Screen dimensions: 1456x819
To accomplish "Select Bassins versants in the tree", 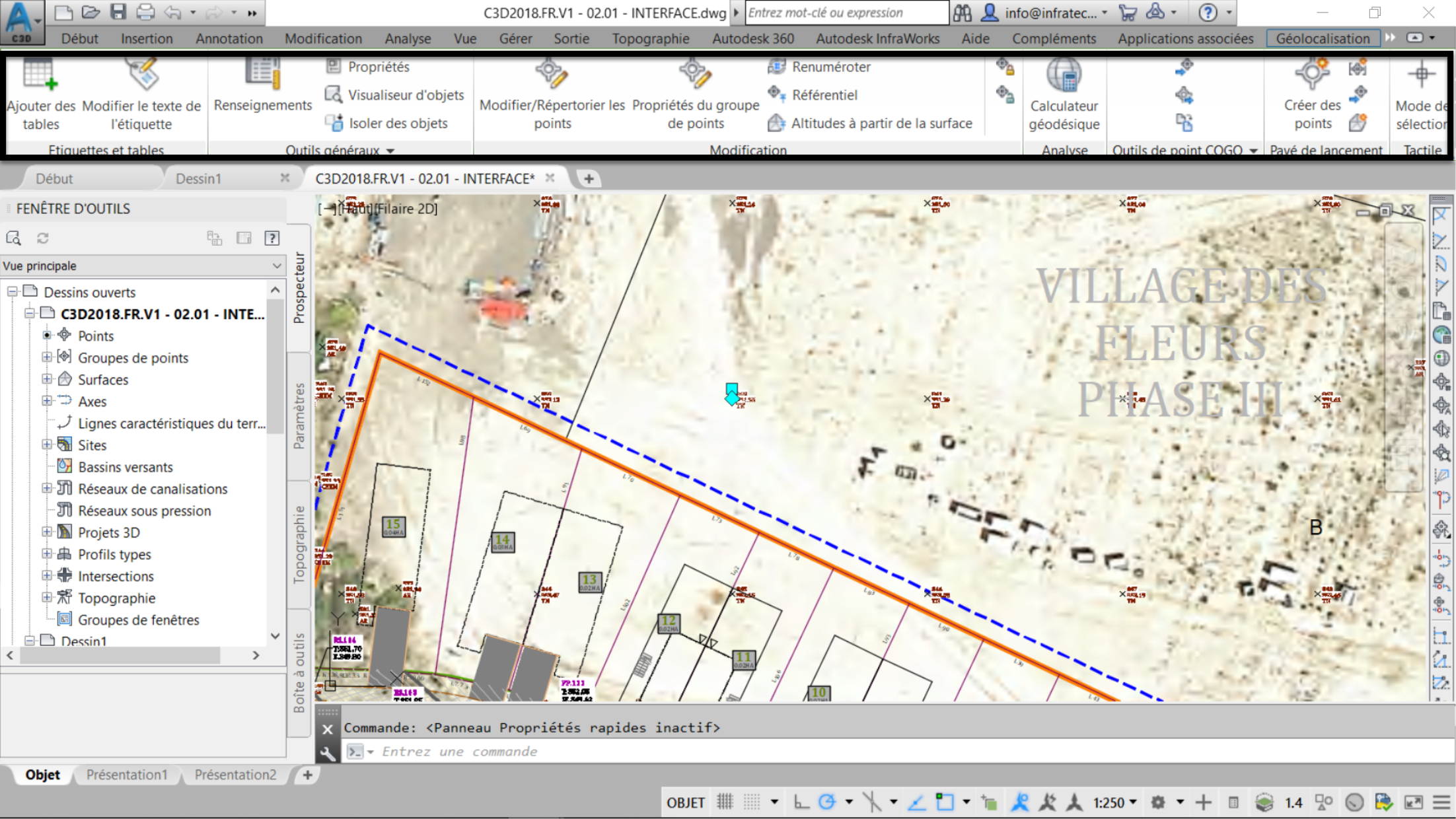I will coord(126,467).
